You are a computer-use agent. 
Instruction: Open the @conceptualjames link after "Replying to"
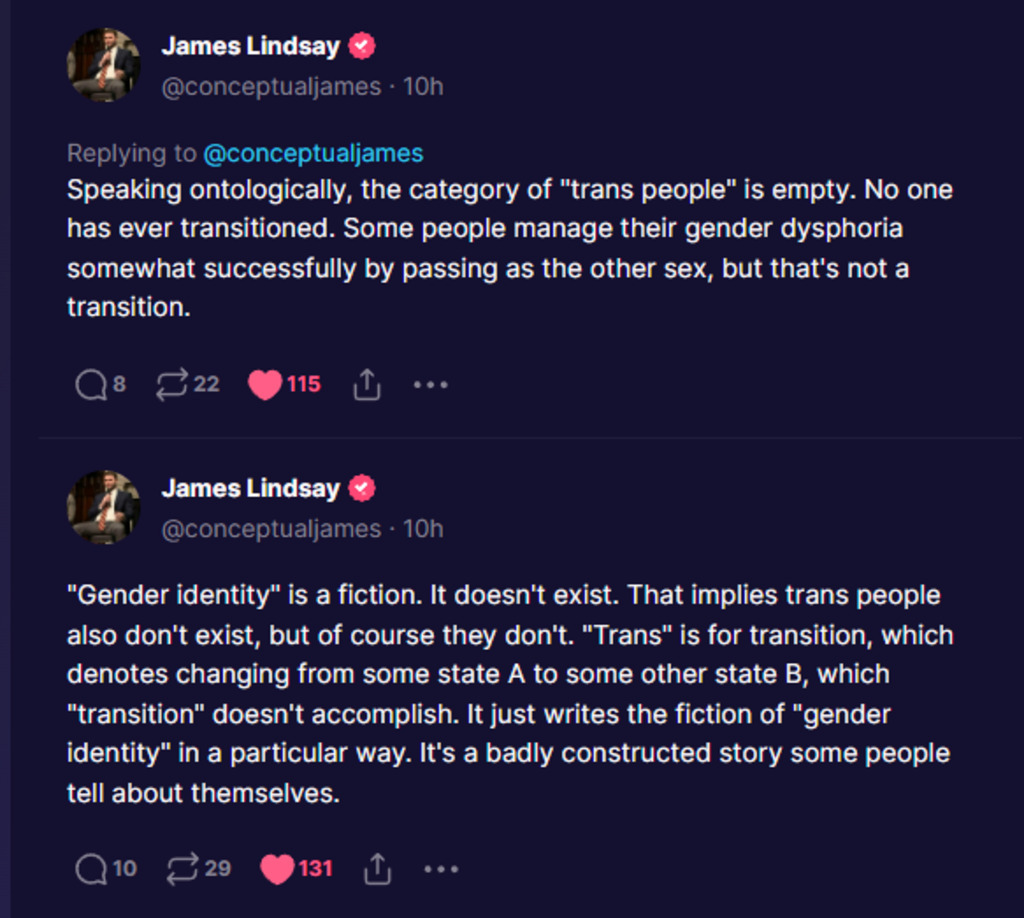[x=313, y=153]
